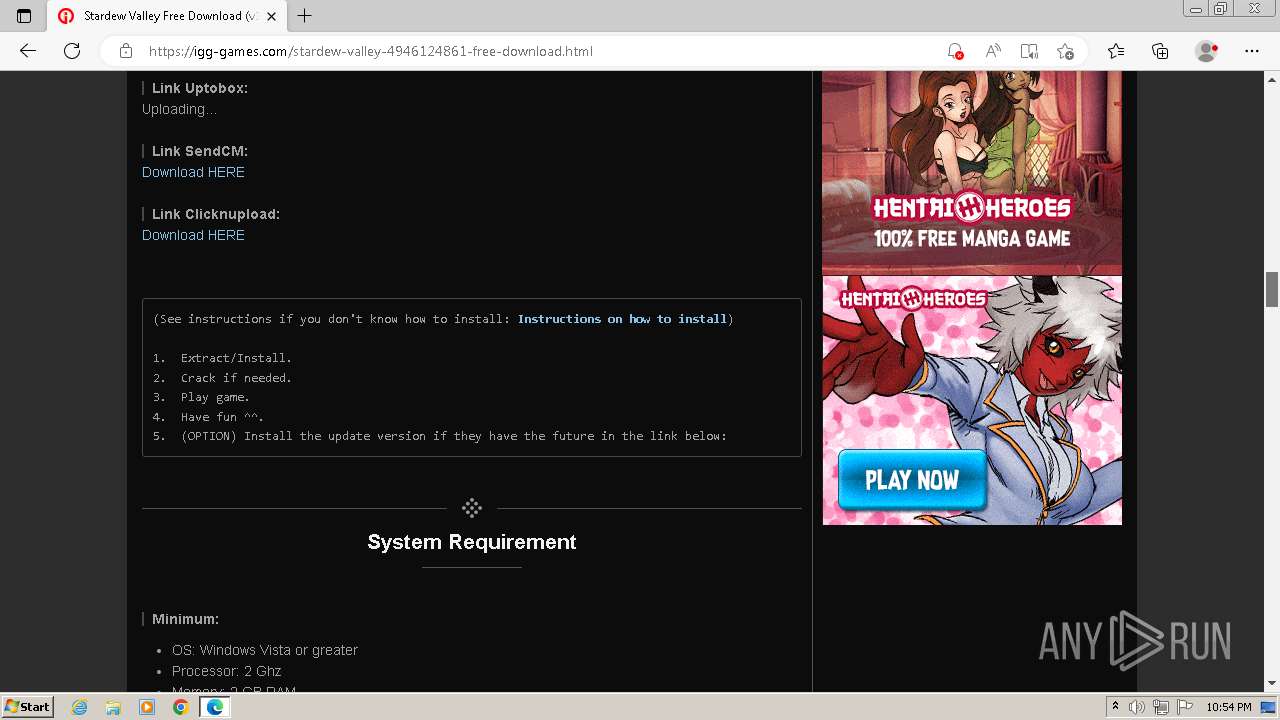The height and width of the screenshot is (720, 1280).
Task: Select the System Requirement heading
Action: 472,542
